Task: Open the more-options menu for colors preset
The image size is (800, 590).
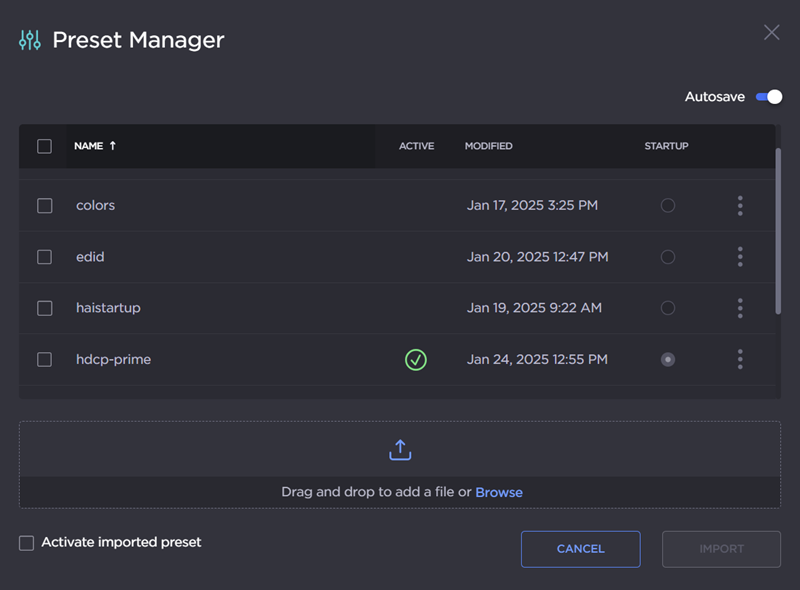Action: pyautogui.click(x=740, y=206)
